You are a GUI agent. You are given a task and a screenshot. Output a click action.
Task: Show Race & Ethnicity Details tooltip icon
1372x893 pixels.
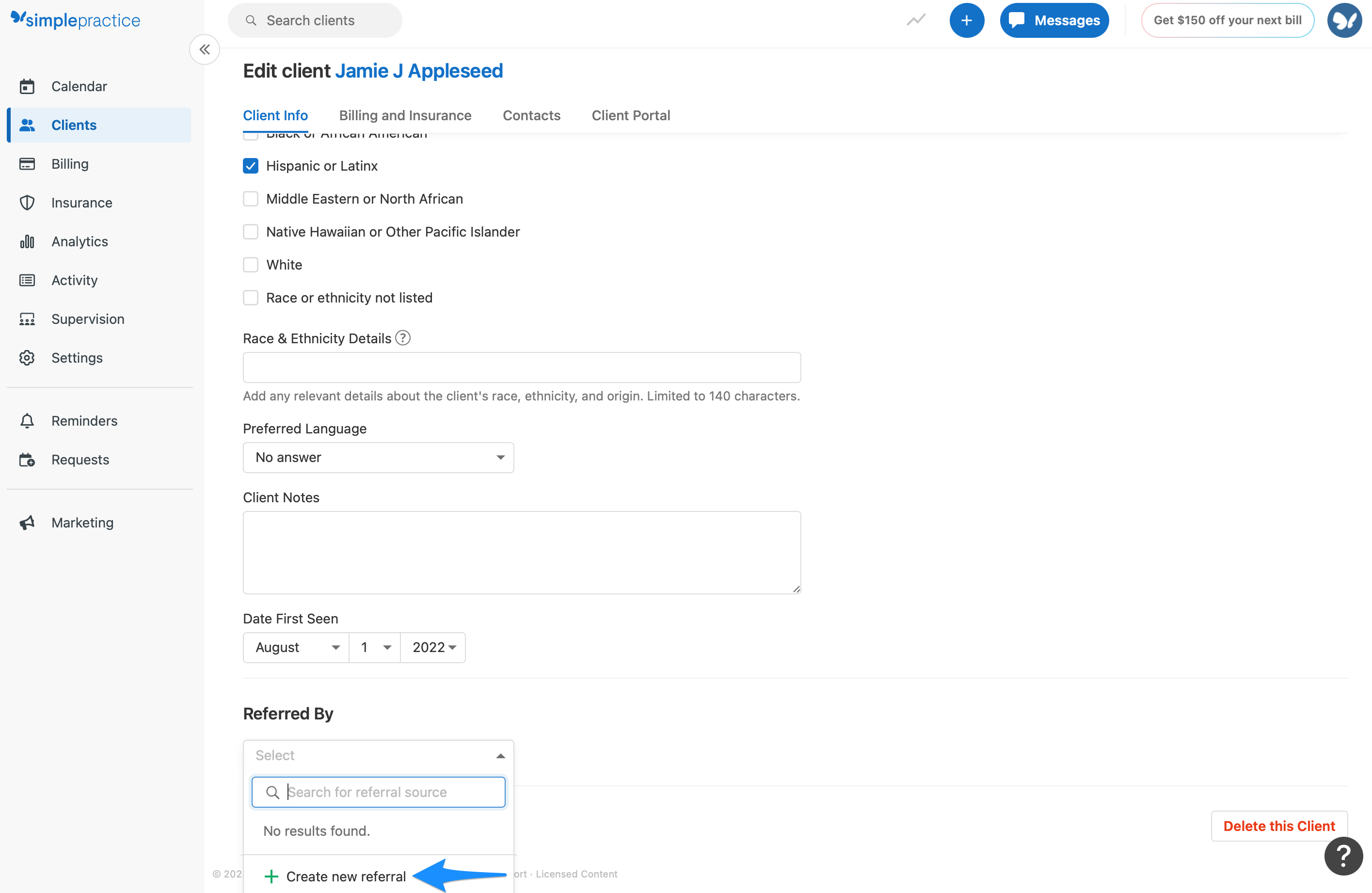[402, 338]
